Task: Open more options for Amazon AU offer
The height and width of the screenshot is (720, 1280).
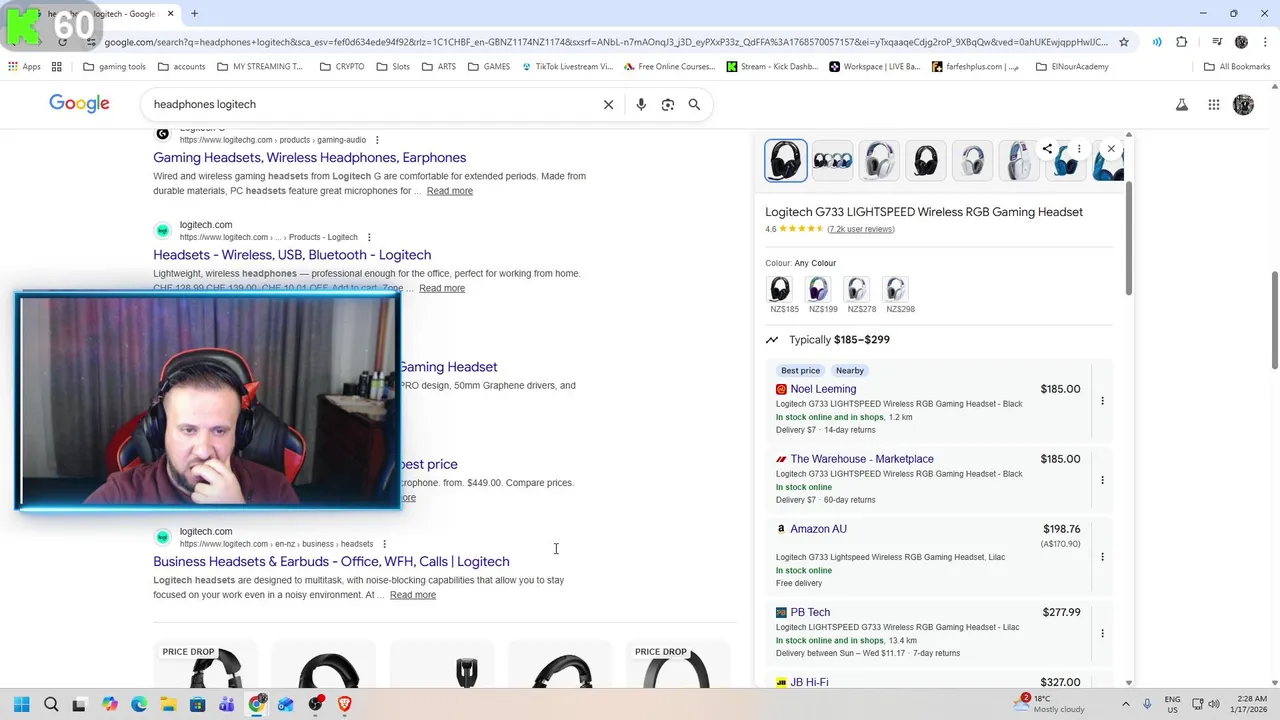Action: click(1102, 557)
